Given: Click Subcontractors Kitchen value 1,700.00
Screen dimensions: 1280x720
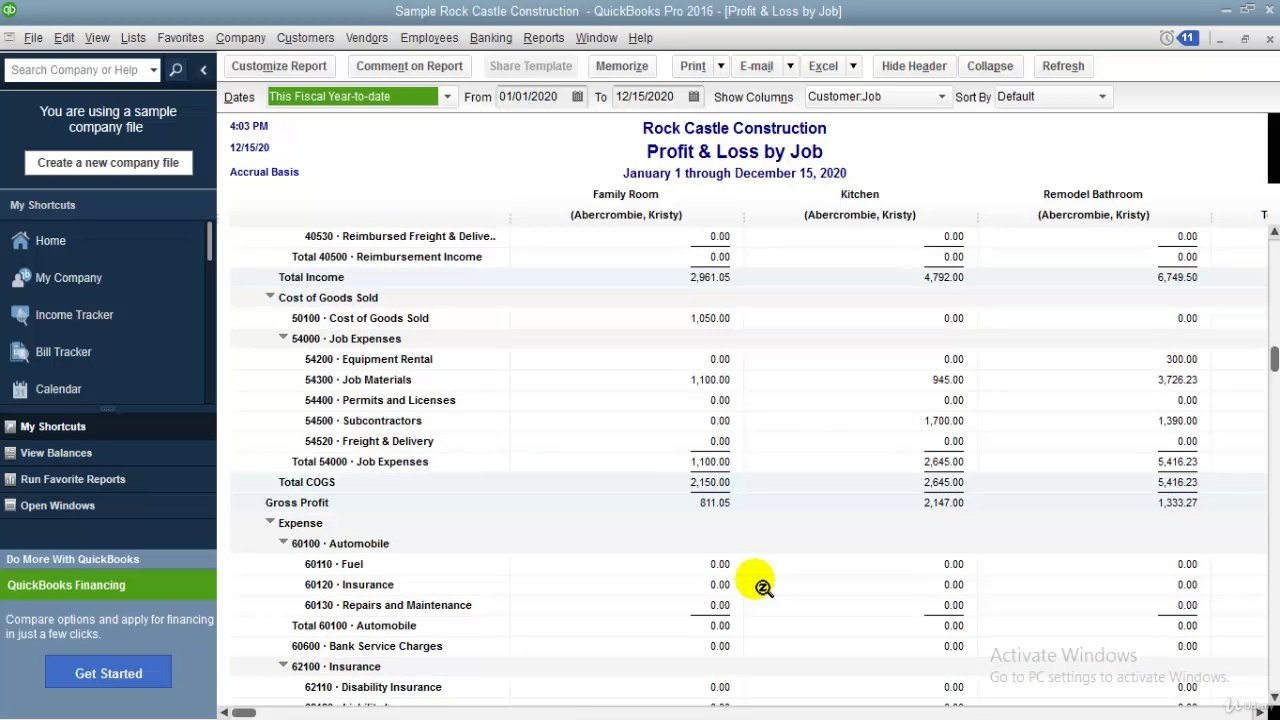Looking at the screenshot, I should [944, 421].
